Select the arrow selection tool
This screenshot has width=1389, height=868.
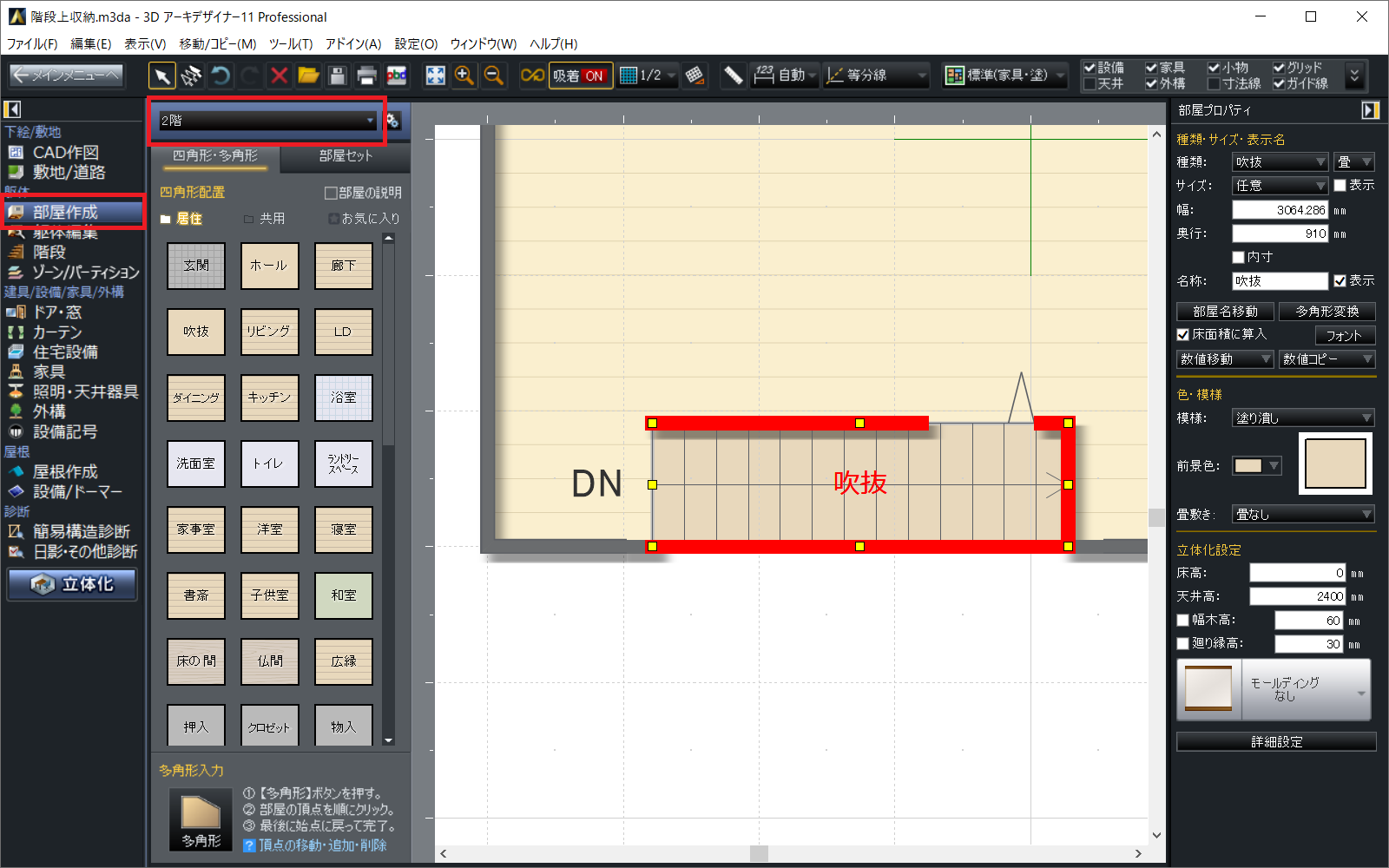tap(161, 76)
